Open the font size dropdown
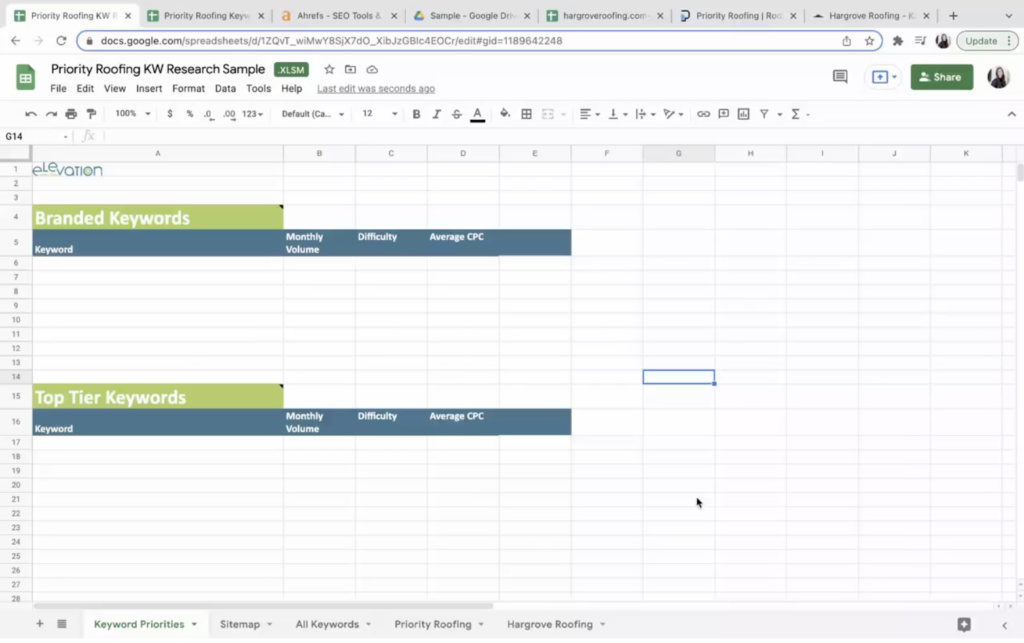 click(x=379, y=114)
